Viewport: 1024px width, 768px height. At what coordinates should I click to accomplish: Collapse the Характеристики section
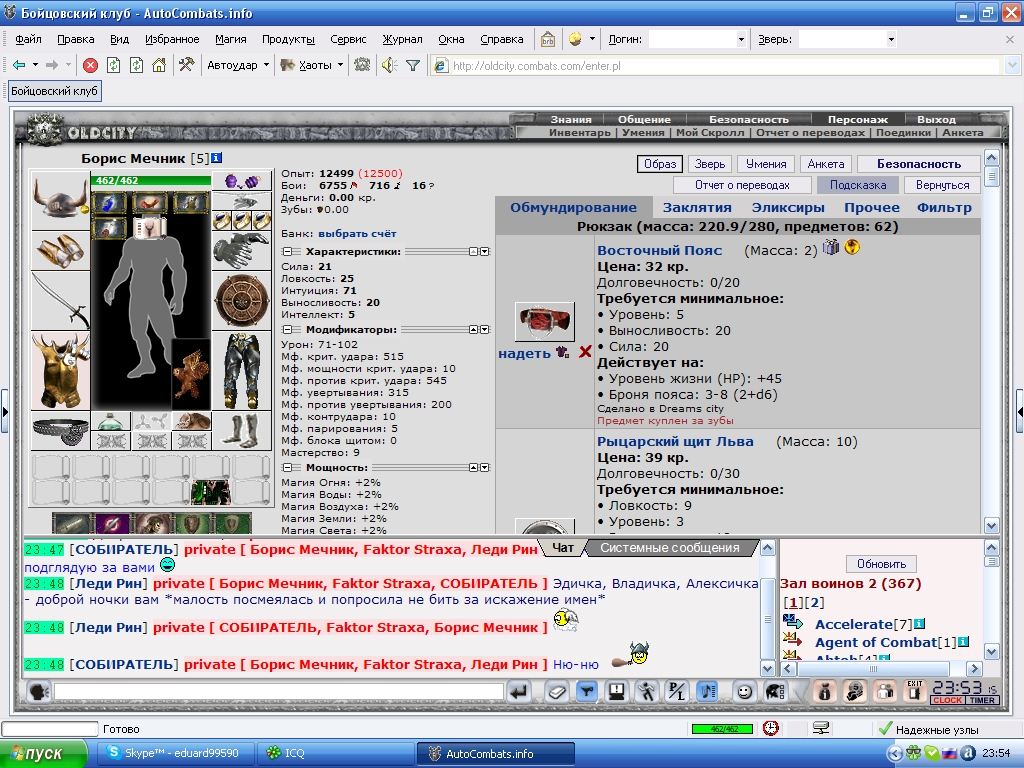[x=287, y=251]
